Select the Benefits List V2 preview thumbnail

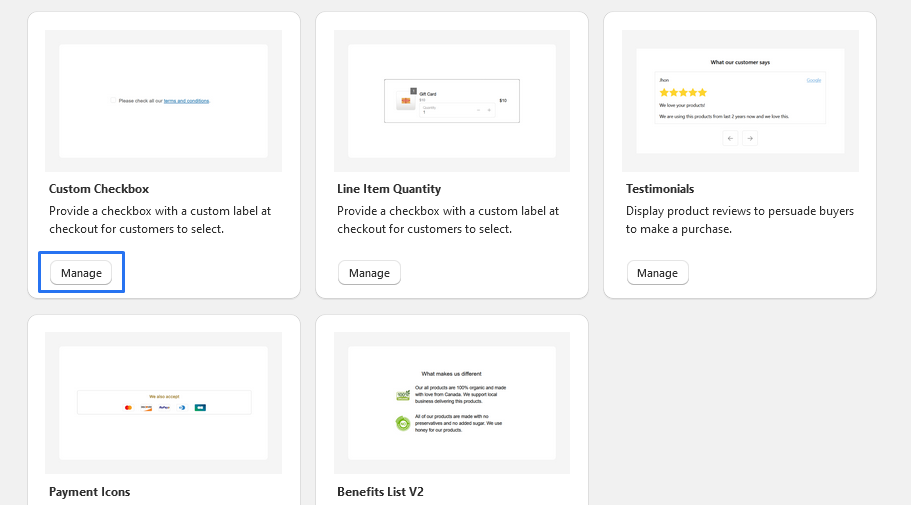point(451,403)
